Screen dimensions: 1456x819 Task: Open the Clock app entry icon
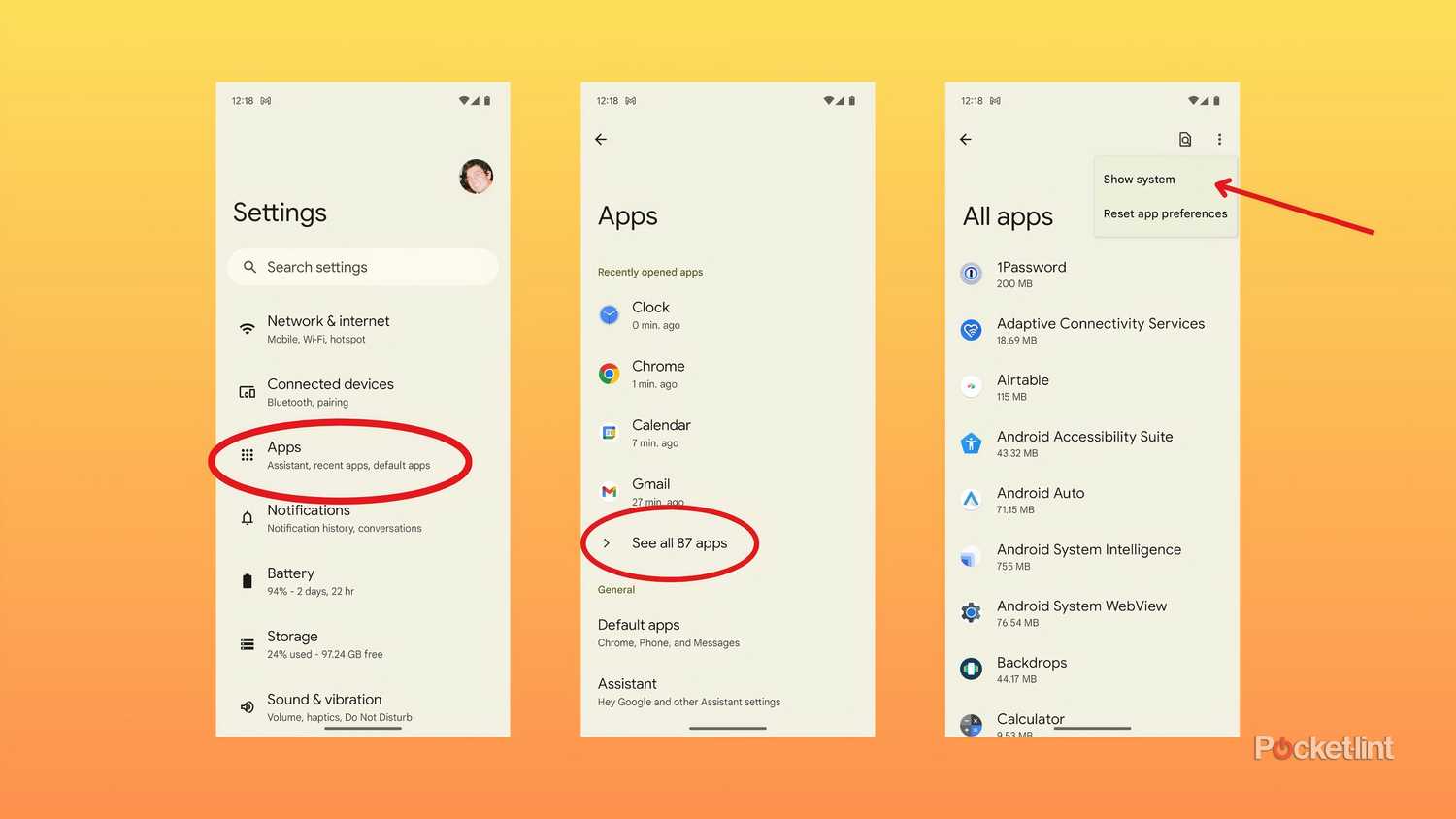610,315
